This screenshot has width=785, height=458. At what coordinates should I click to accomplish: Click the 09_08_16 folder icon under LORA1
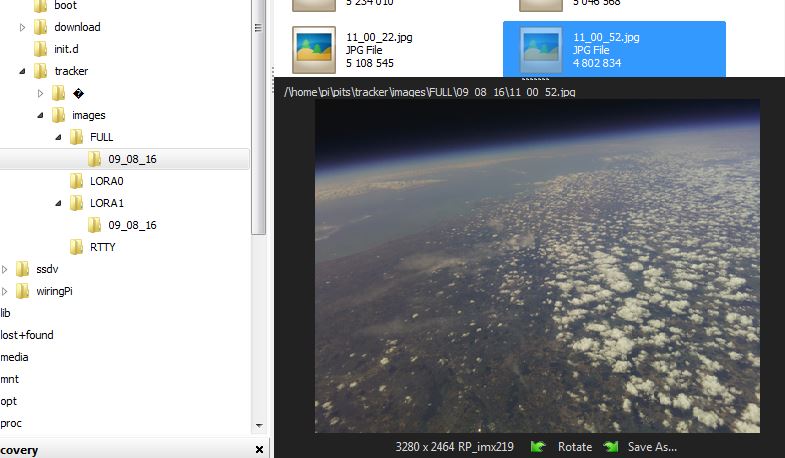(x=95, y=225)
